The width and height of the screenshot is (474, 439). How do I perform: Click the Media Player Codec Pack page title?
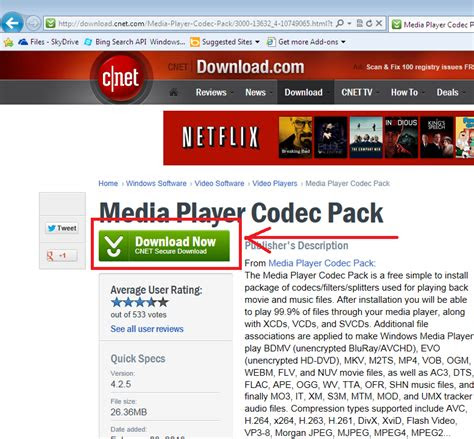(x=241, y=213)
